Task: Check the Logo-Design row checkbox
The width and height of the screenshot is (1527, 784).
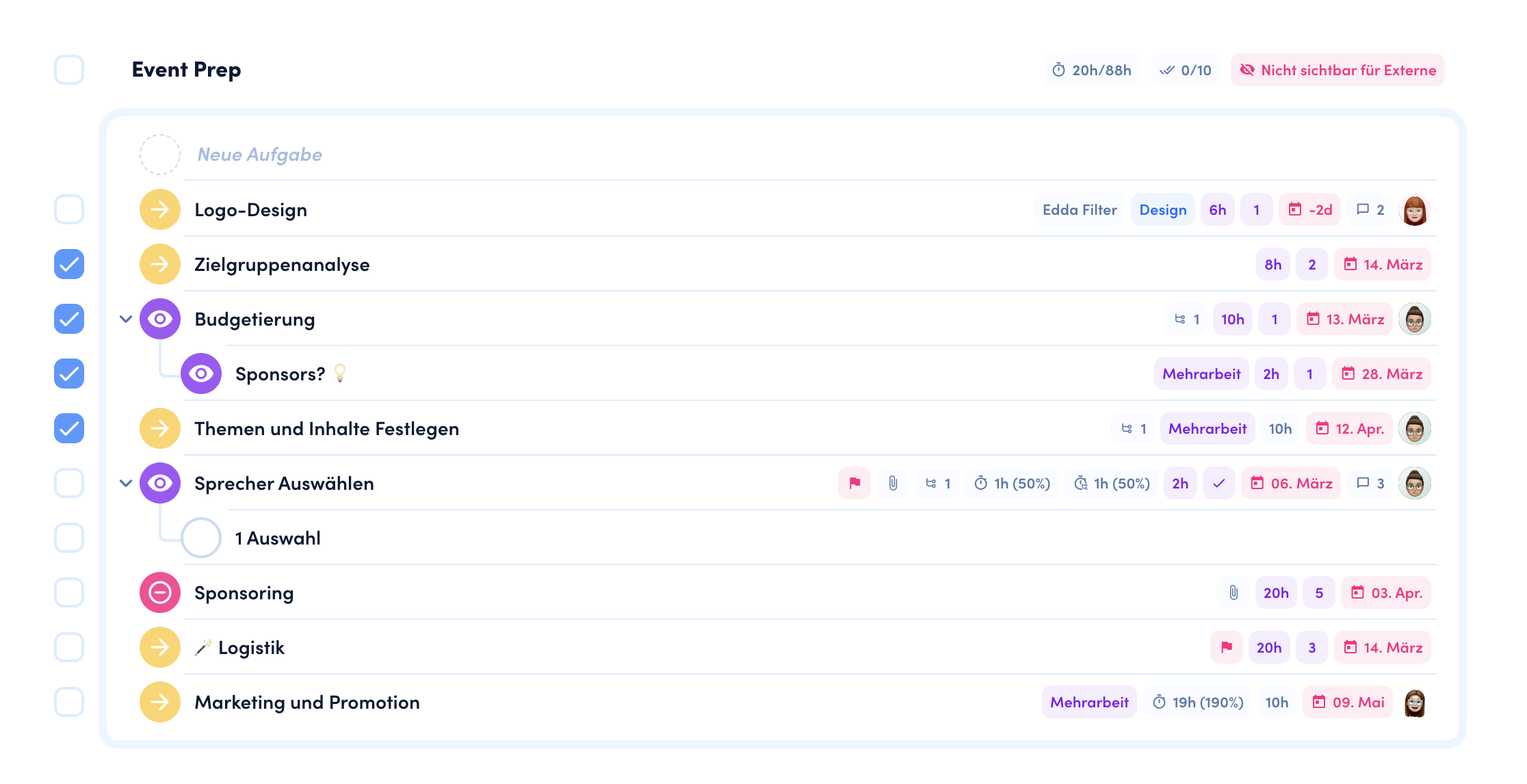Action: [x=69, y=209]
